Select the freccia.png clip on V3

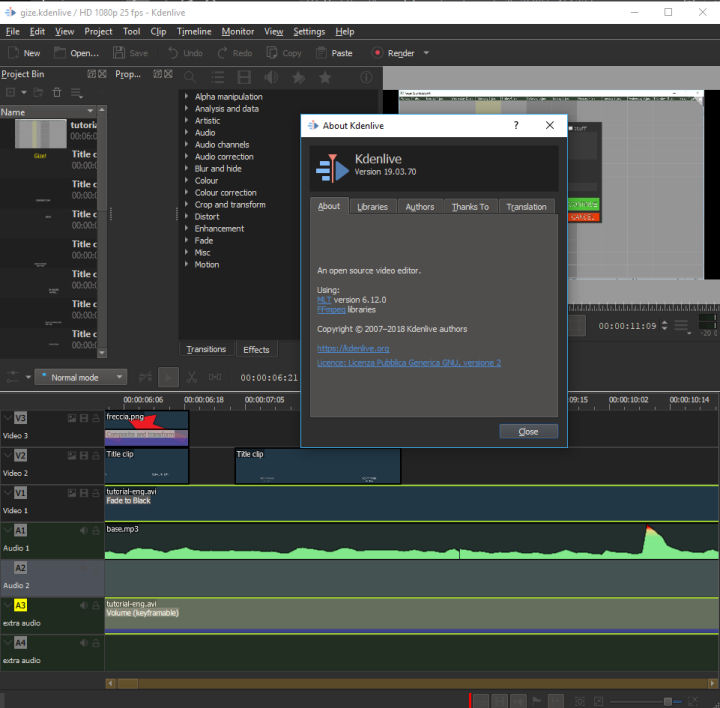point(146,420)
